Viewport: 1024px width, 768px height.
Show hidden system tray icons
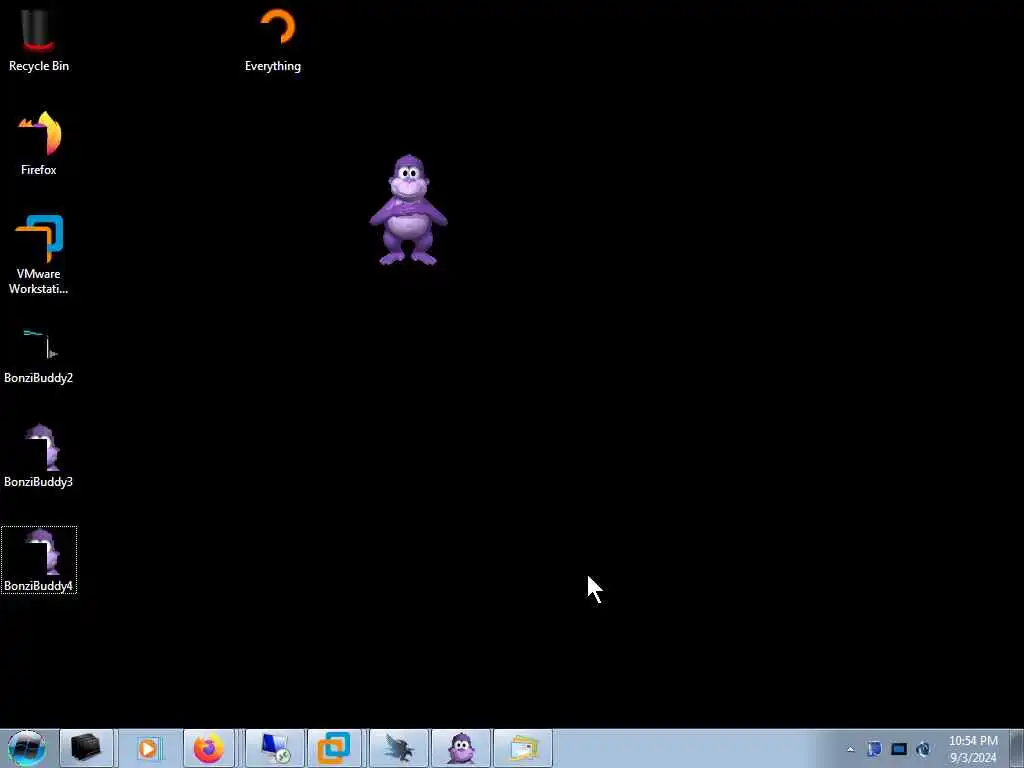(x=850, y=750)
